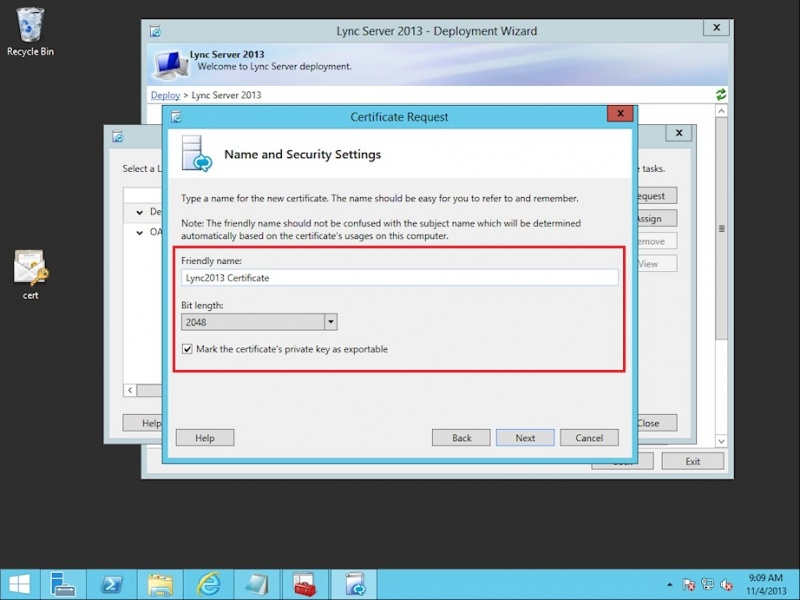Launch Internet Explorer from taskbar

pyautogui.click(x=208, y=584)
